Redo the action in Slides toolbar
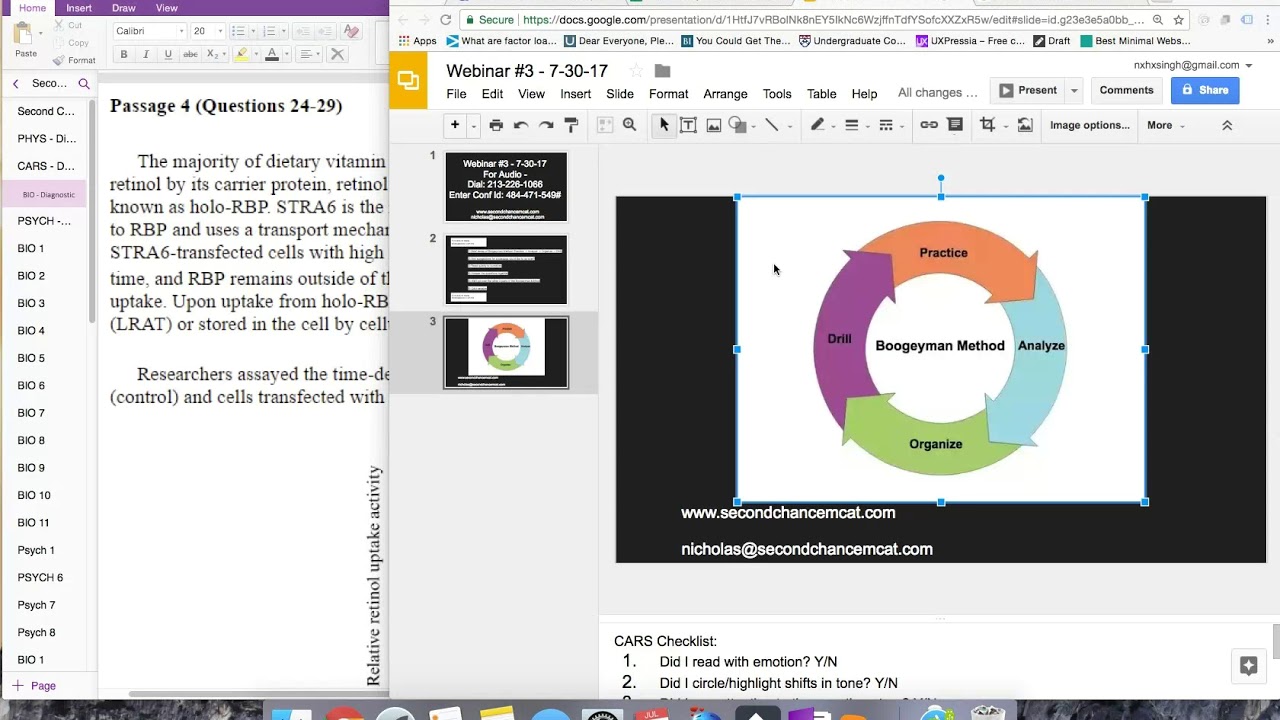The image size is (1280, 720). [x=546, y=125]
